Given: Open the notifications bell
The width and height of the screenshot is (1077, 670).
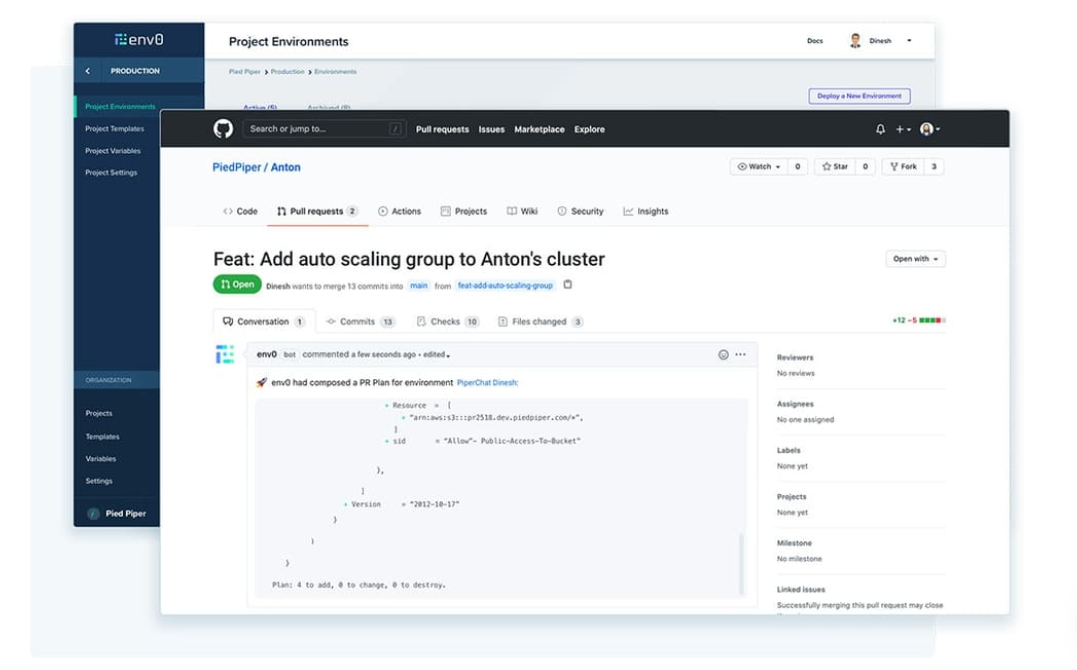Looking at the screenshot, I should (x=880, y=129).
